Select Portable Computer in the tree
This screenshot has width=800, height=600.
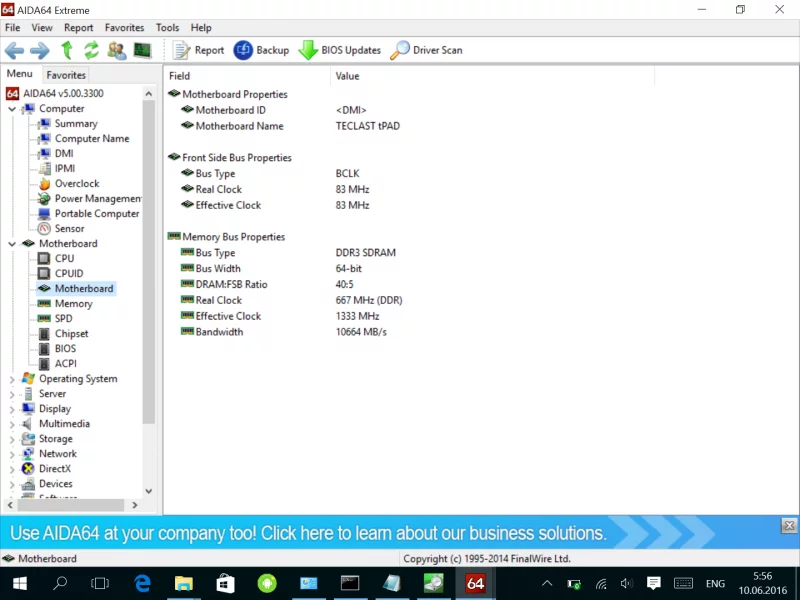click(97, 214)
